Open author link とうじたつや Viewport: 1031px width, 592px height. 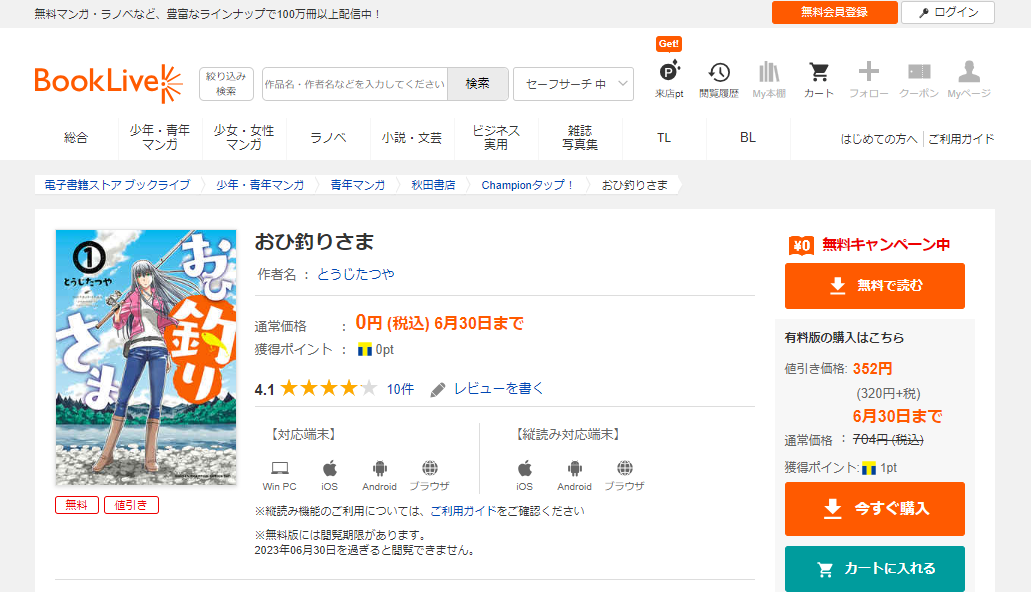coord(356,274)
